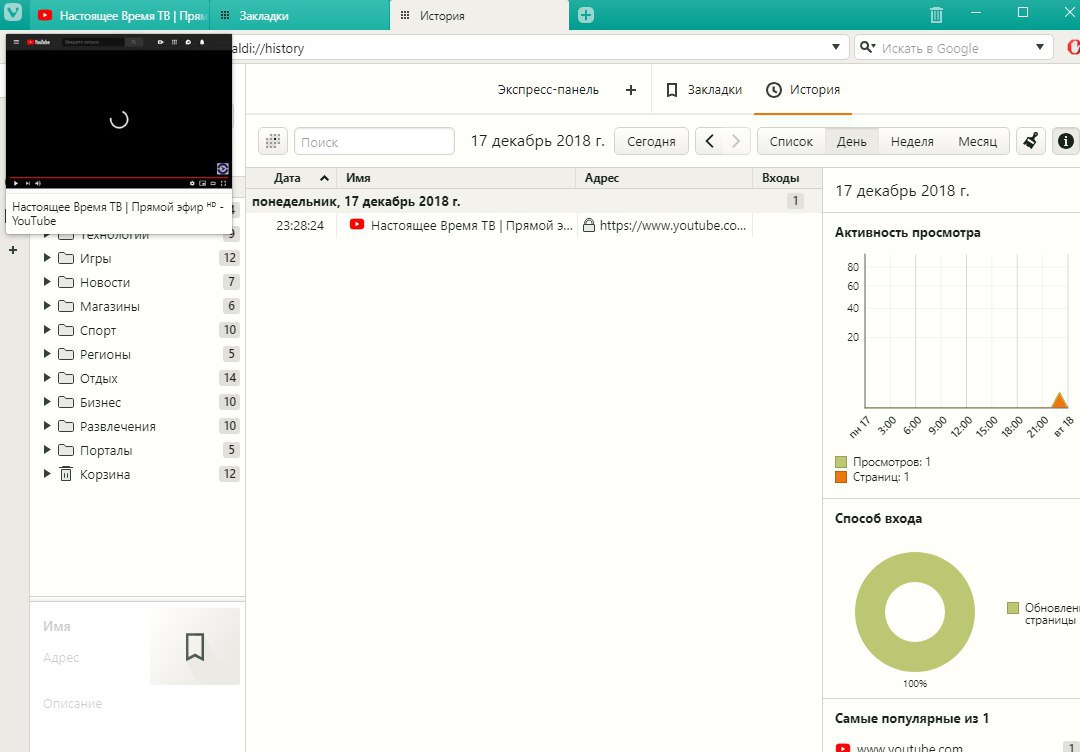This screenshot has height=752, width=1080.
Task: Click the bookmark Имя details field
Action: [93, 626]
